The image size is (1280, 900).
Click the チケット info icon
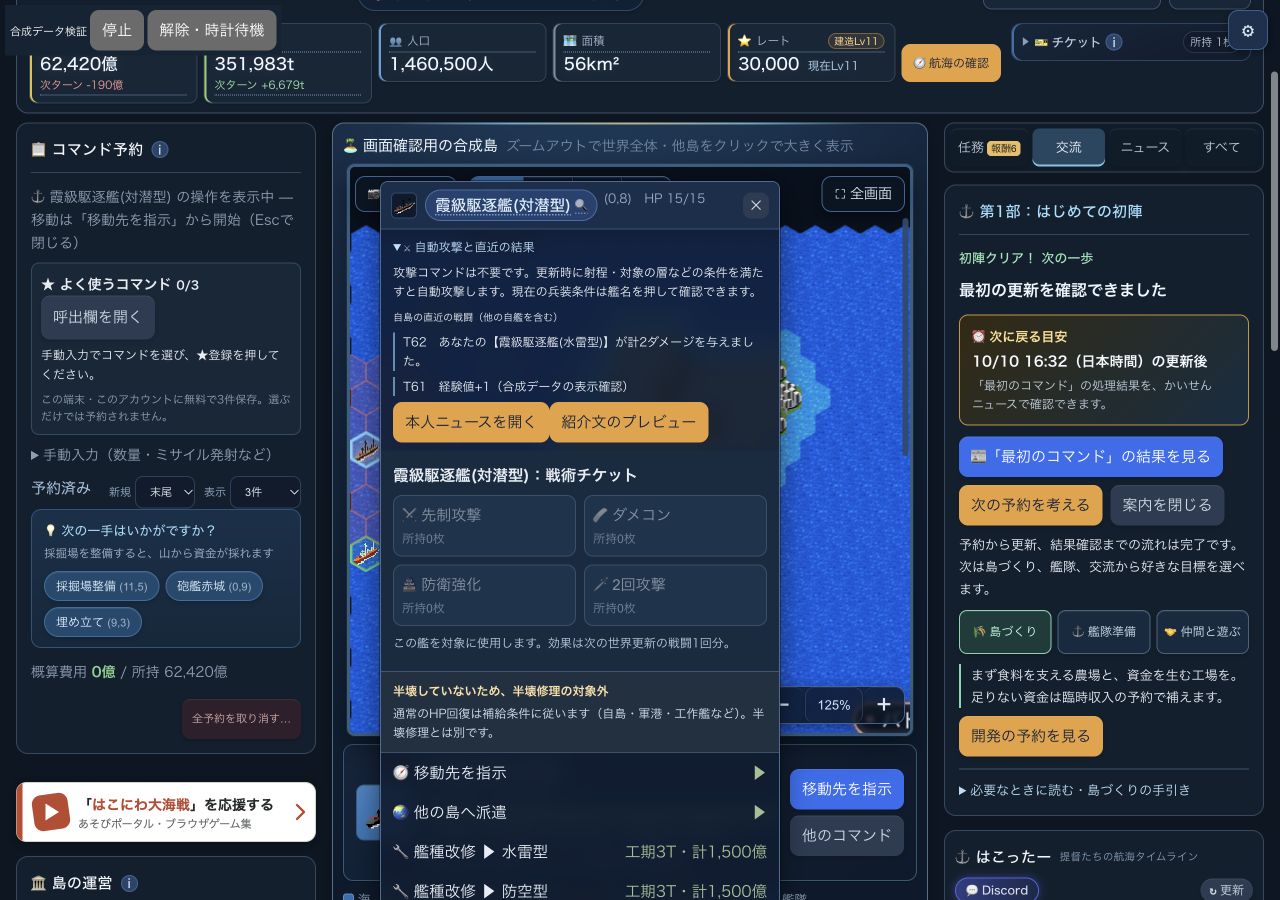[x=1114, y=42]
